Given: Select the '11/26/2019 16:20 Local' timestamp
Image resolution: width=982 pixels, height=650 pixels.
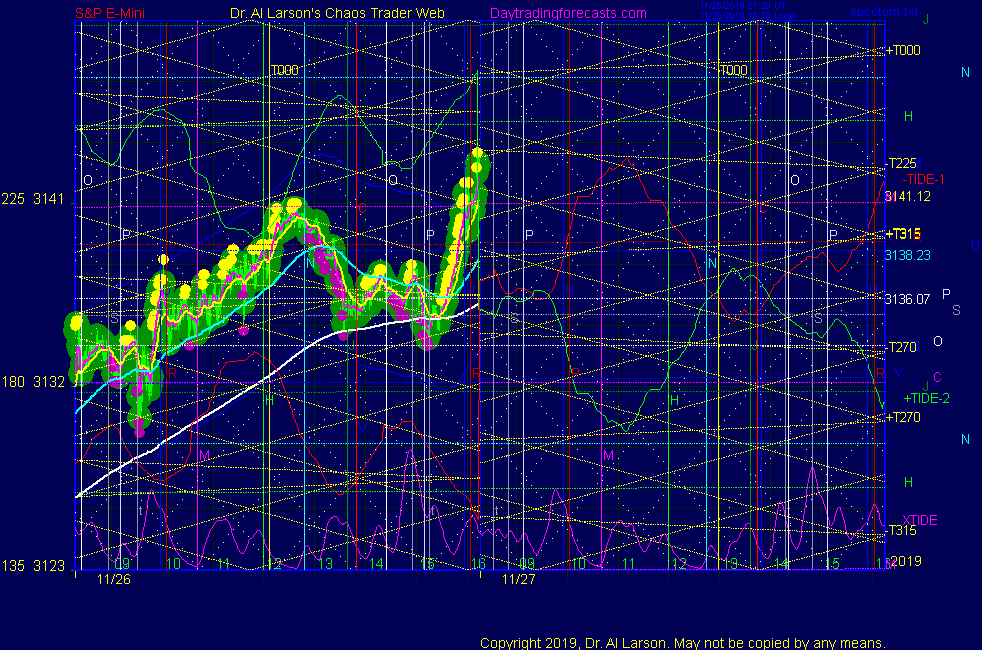Looking at the screenshot, I should point(748,16).
